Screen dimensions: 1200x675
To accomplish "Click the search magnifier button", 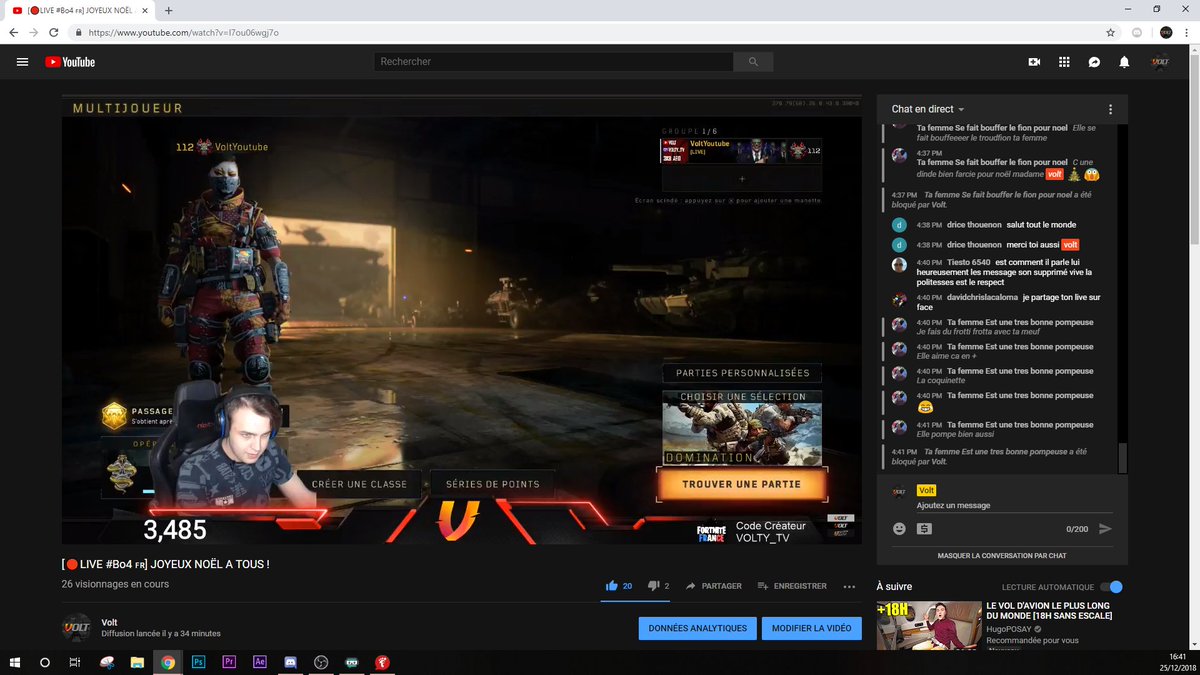I will (x=753, y=62).
